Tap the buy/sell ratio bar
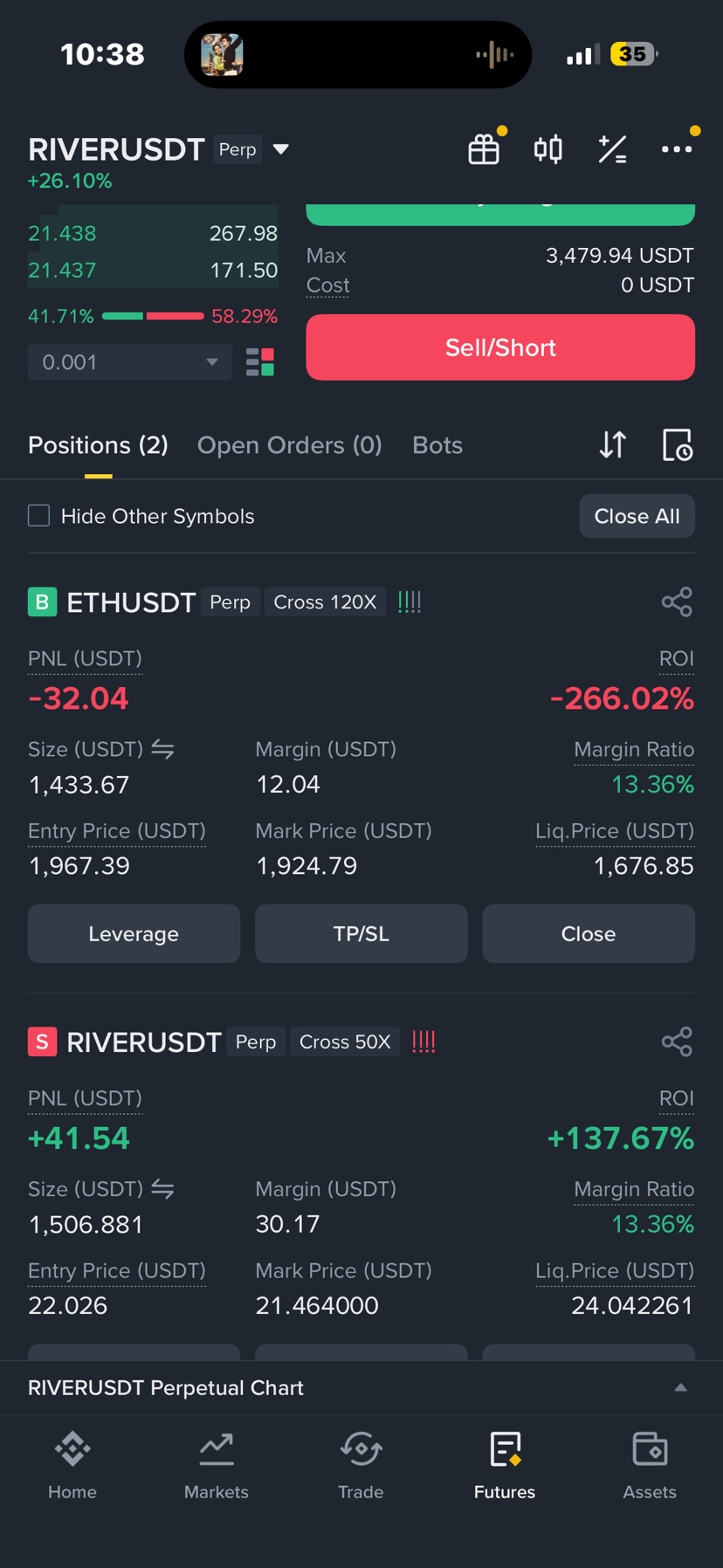This screenshot has height=1568, width=723. (153, 316)
